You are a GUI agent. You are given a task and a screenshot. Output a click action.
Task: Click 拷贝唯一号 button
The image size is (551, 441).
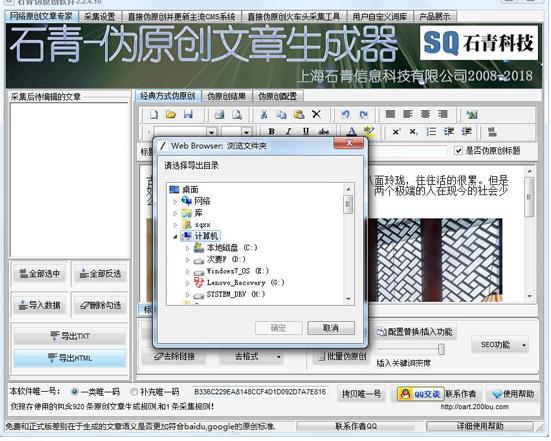(361, 394)
